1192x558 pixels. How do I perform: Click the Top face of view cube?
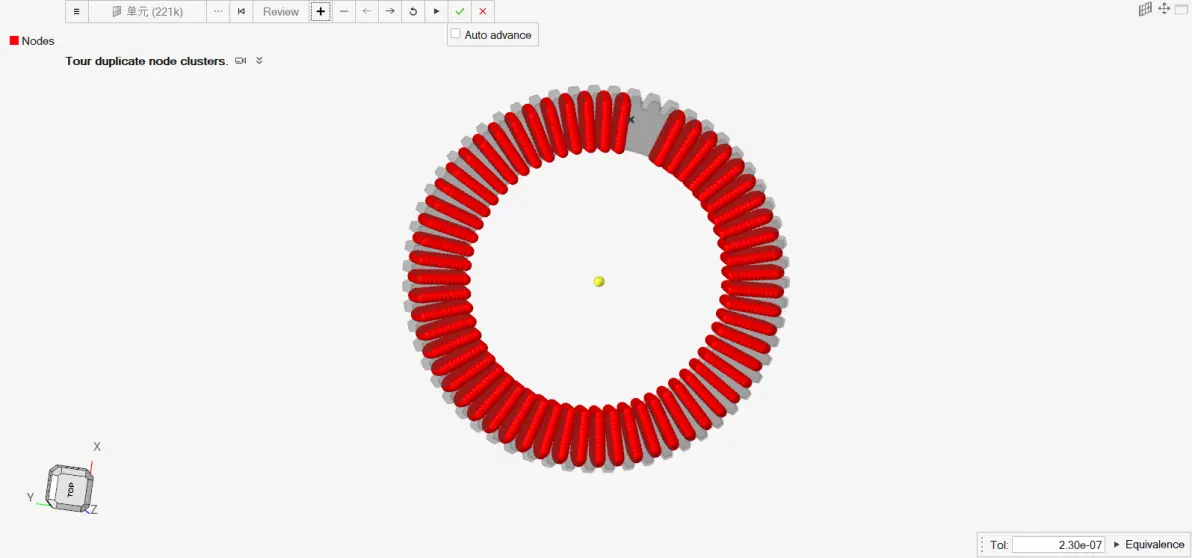(x=70, y=490)
